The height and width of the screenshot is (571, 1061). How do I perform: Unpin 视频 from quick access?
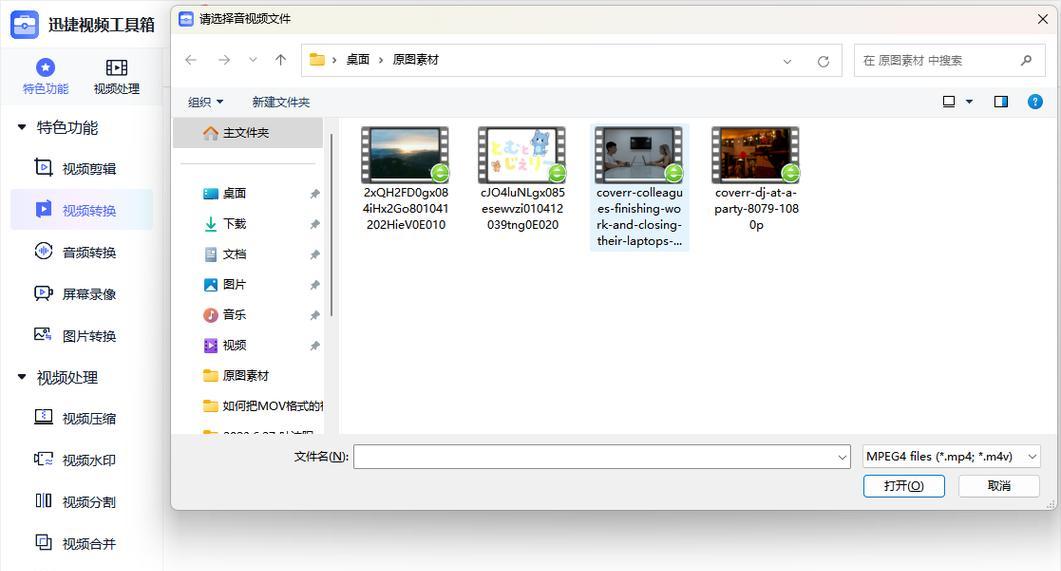click(x=315, y=346)
